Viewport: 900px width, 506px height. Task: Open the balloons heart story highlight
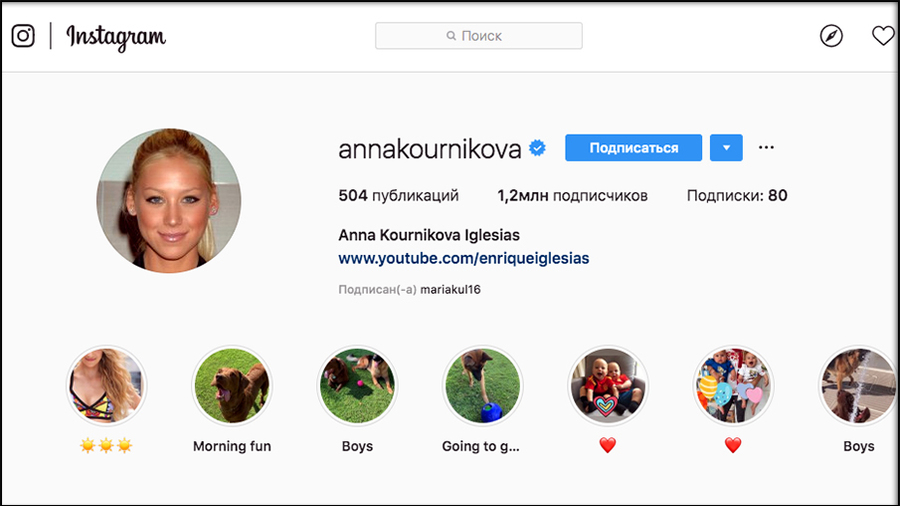(733, 386)
